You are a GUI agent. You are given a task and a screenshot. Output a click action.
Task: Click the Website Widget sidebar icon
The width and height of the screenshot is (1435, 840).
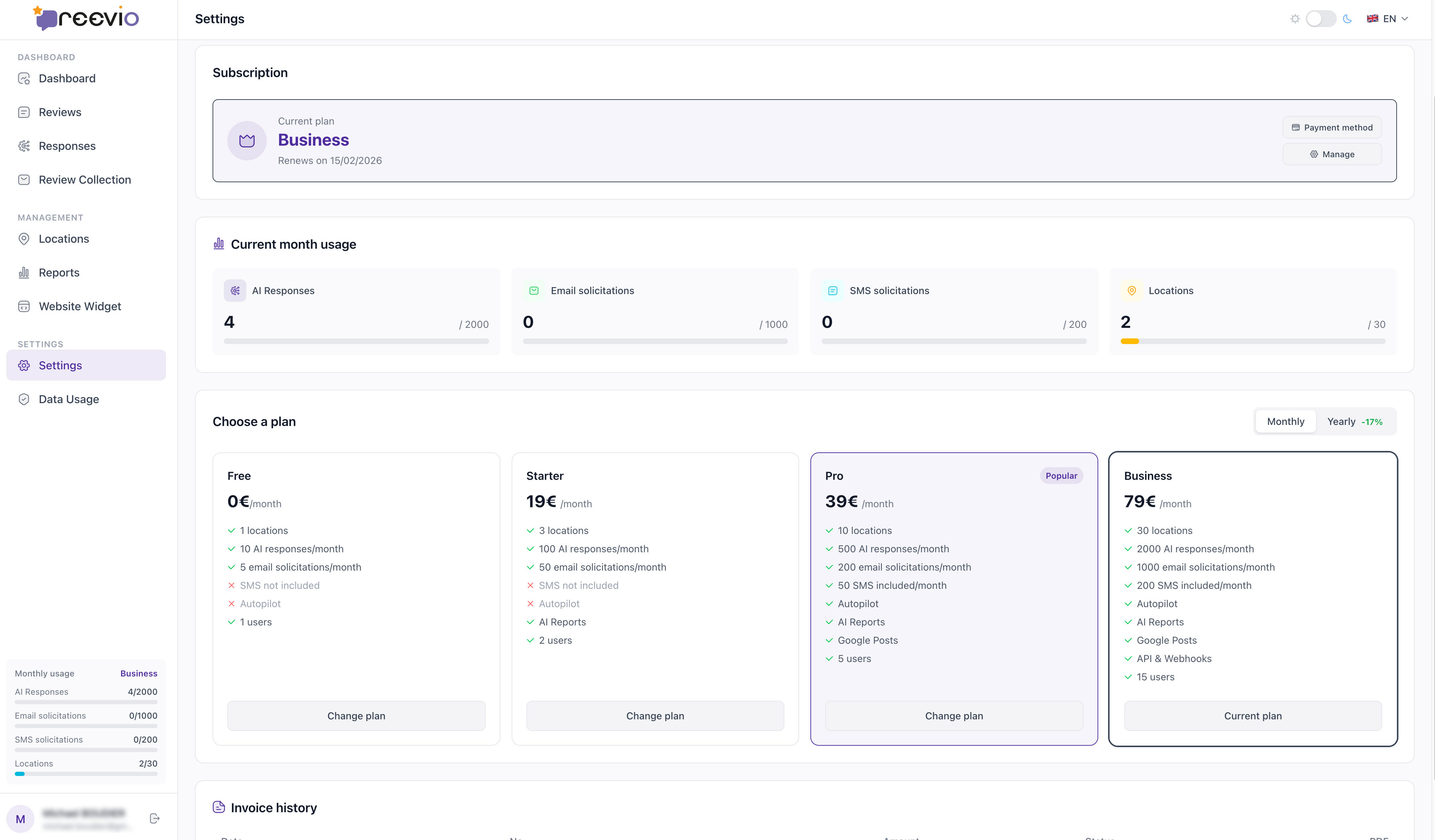pos(24,306)
